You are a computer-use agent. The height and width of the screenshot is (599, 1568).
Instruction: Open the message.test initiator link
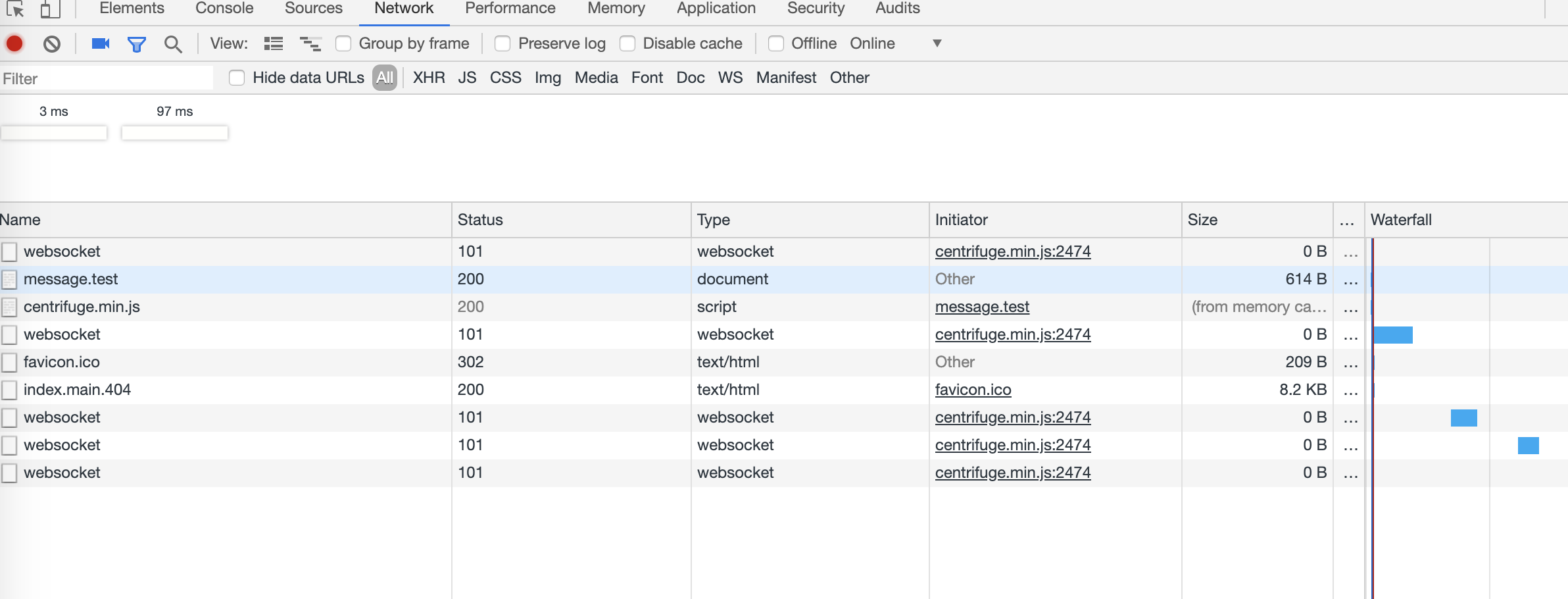(x=983, y=306)
